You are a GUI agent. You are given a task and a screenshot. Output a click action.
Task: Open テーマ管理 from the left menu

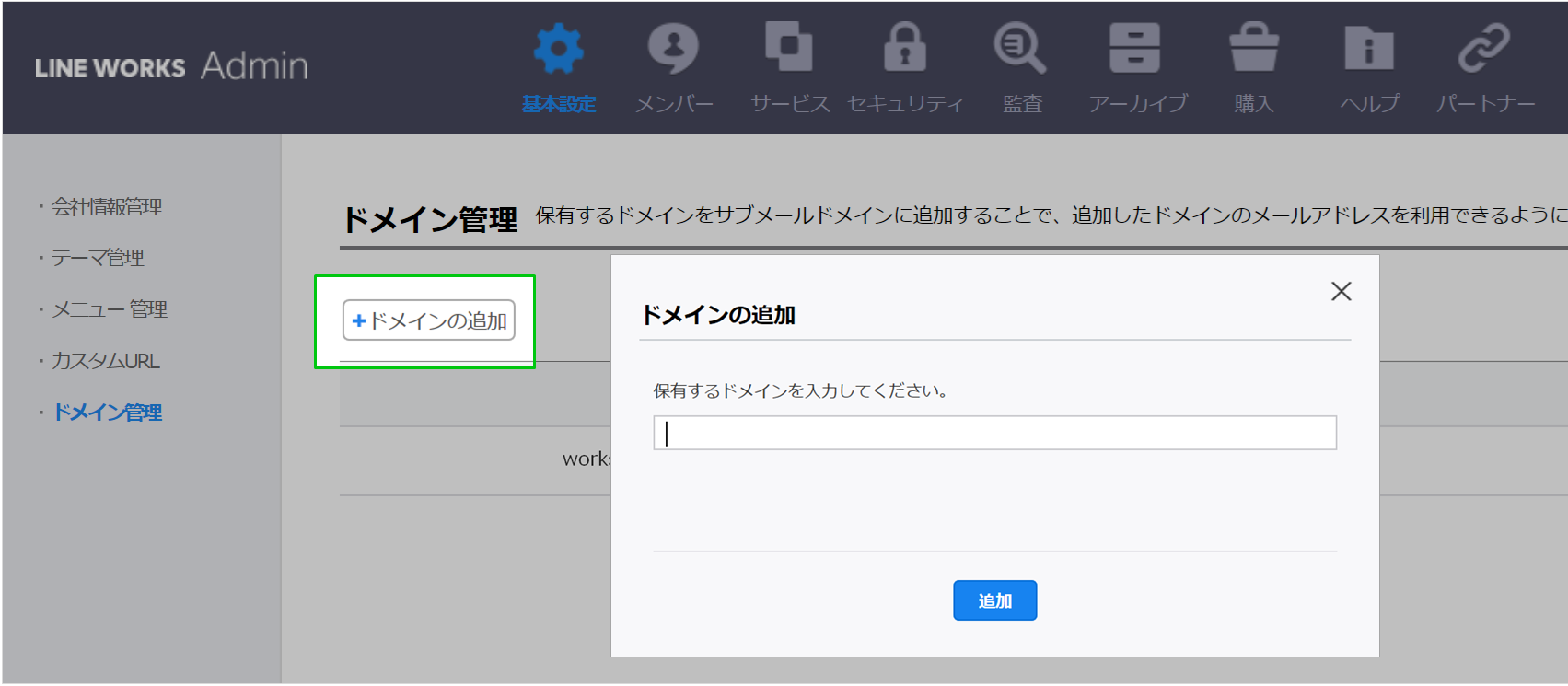pyautogui.click(x=98, y=258)
